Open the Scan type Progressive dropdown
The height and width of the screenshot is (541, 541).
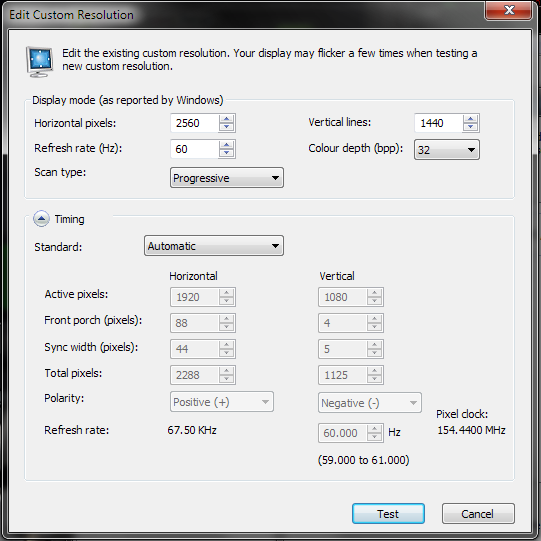coord(227,178)
